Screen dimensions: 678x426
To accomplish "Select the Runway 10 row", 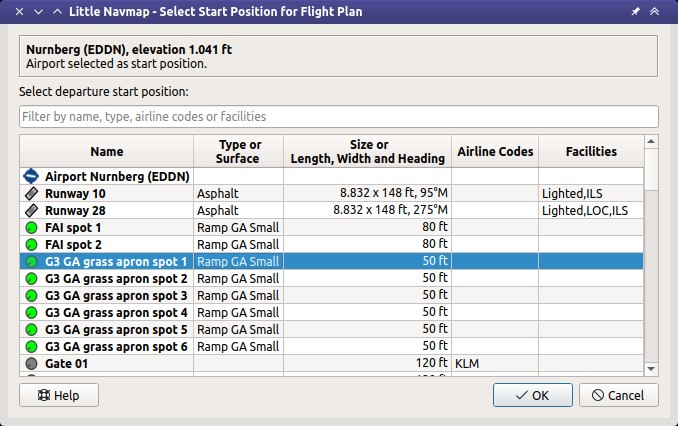I will (x=332, y=193).
